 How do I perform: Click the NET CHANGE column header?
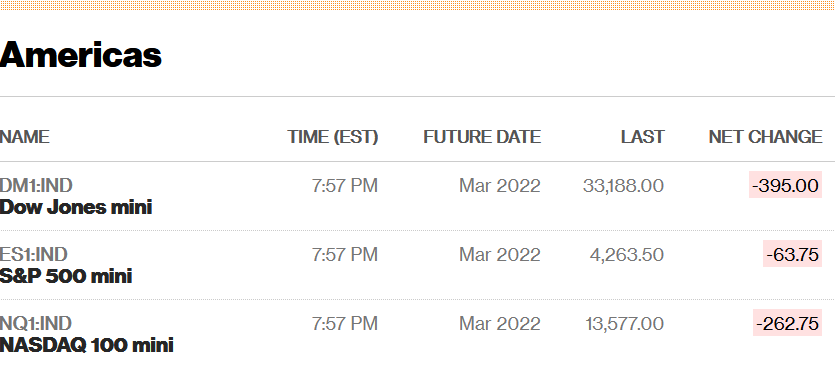click(x=765, y=137)
